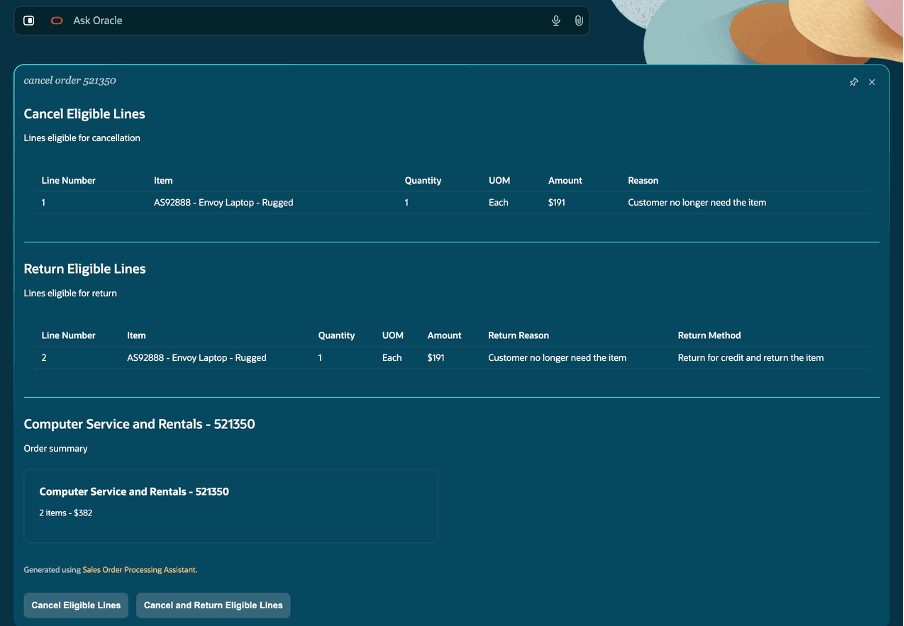
Task: Click the $191 amount in return table
Action: click(436, 357)
